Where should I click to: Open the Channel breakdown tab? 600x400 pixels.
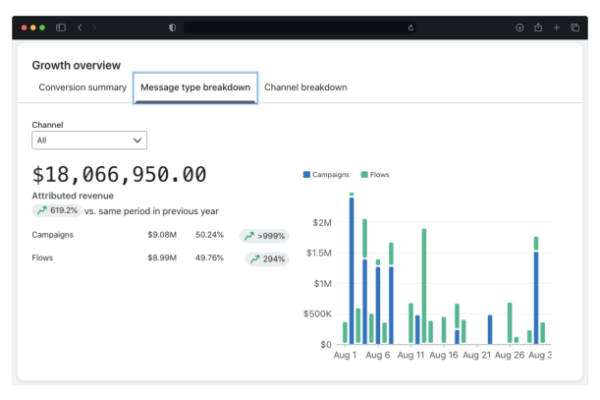(x=305, y=88)
